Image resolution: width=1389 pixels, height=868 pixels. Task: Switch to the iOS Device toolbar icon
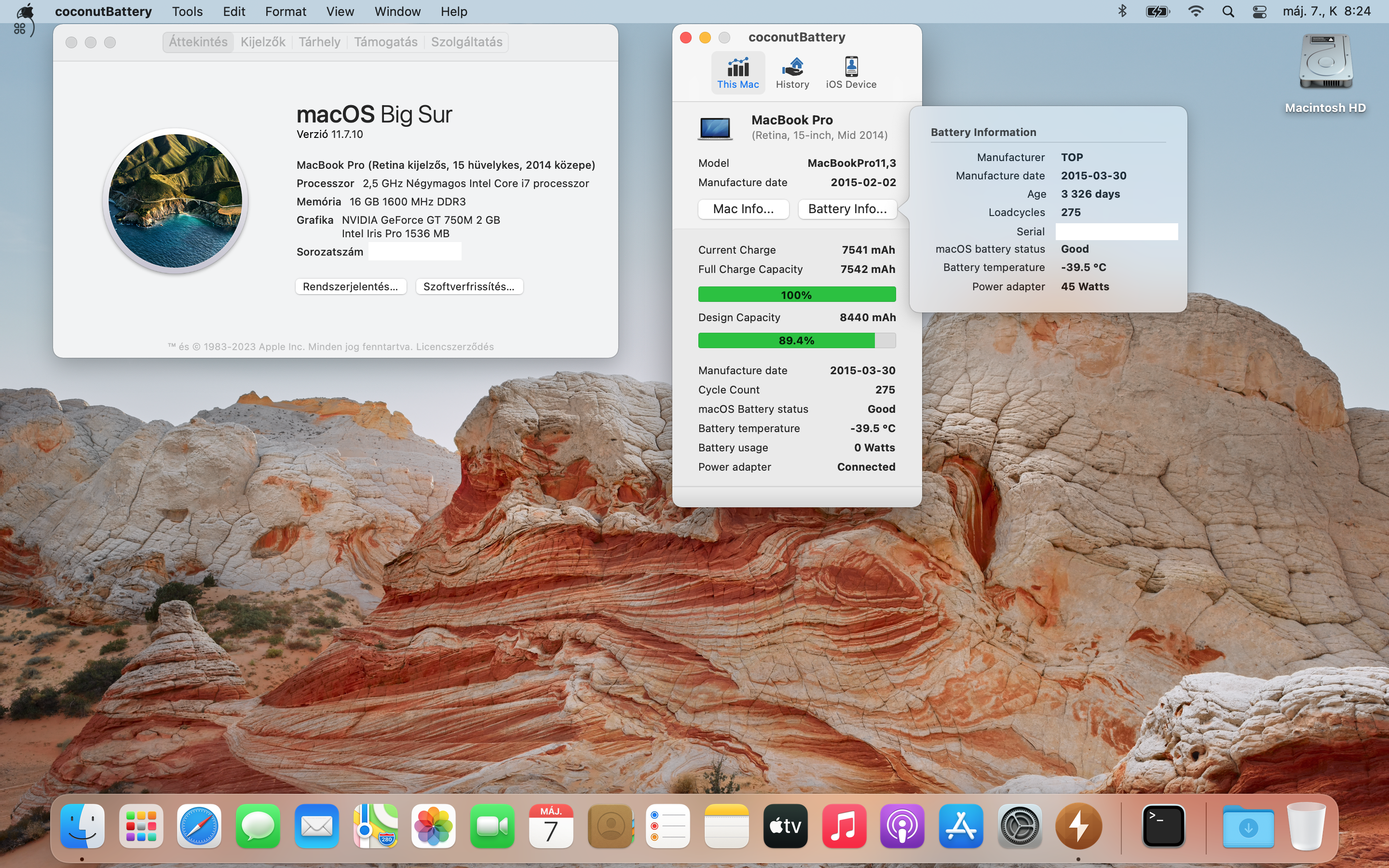point(851,73)
